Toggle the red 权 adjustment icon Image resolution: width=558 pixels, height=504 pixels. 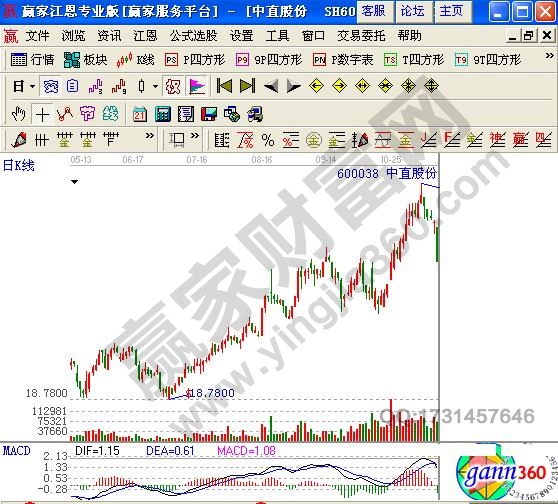pyautogui.click(x=173, y=86)
